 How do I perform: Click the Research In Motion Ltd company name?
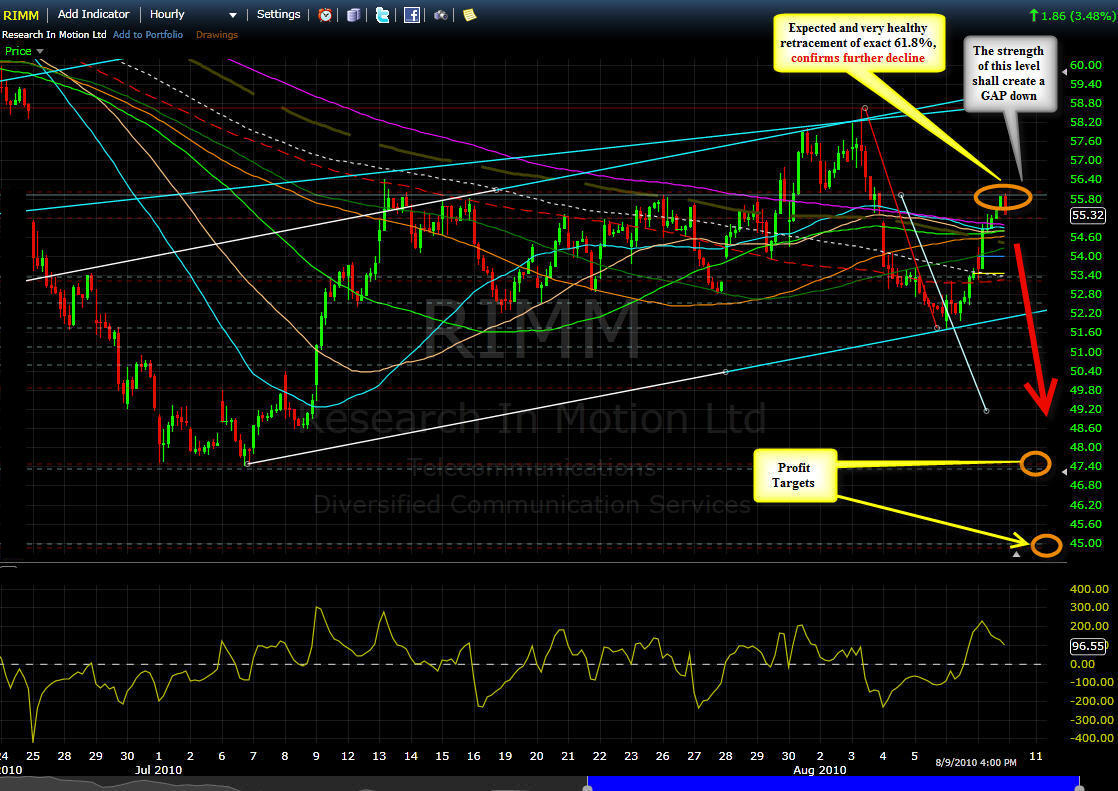click(54, 34)
